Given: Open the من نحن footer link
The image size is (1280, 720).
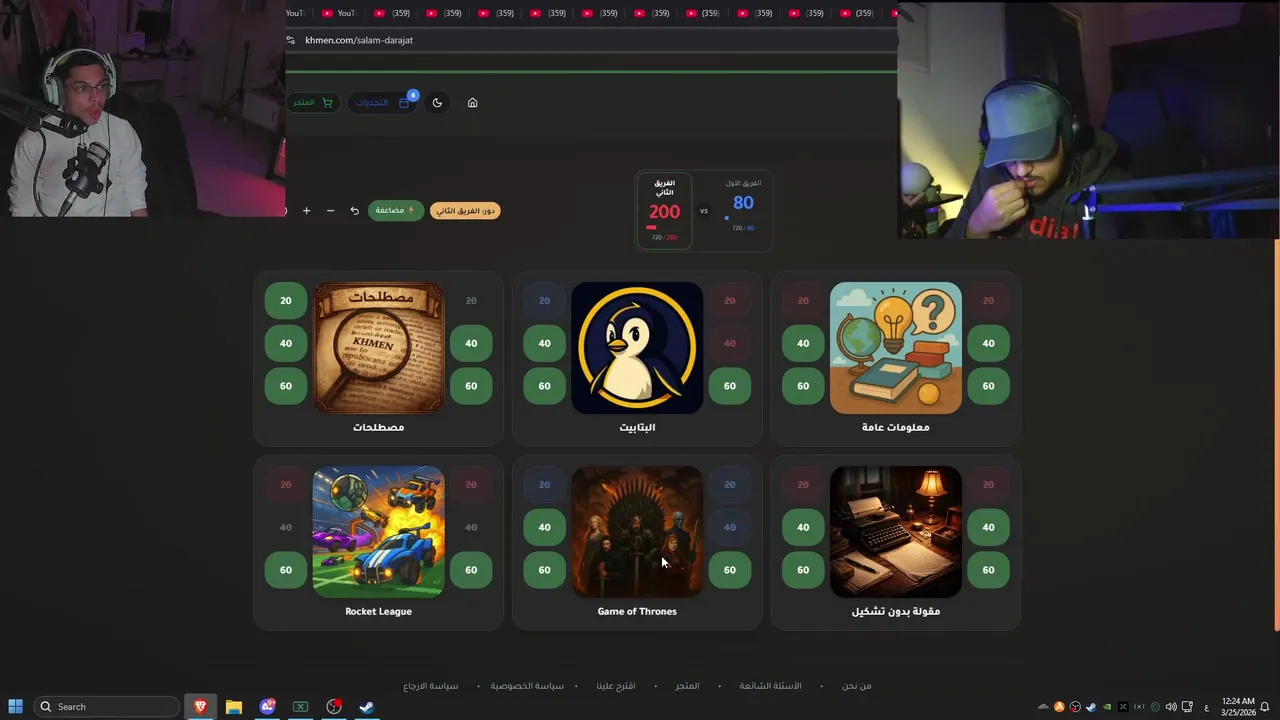Looking at the screenshot, I should click(856, 686).
